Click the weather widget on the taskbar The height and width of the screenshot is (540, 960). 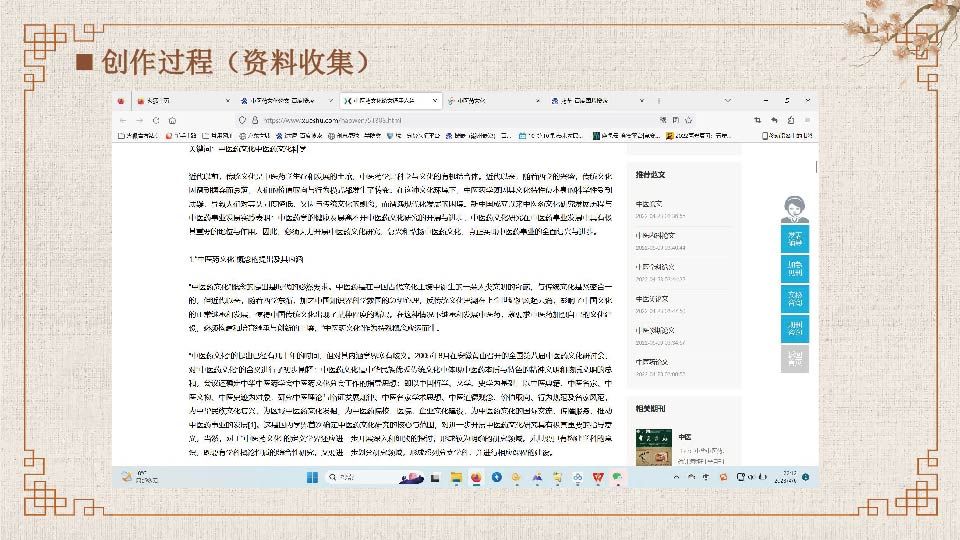pos(135,475)
